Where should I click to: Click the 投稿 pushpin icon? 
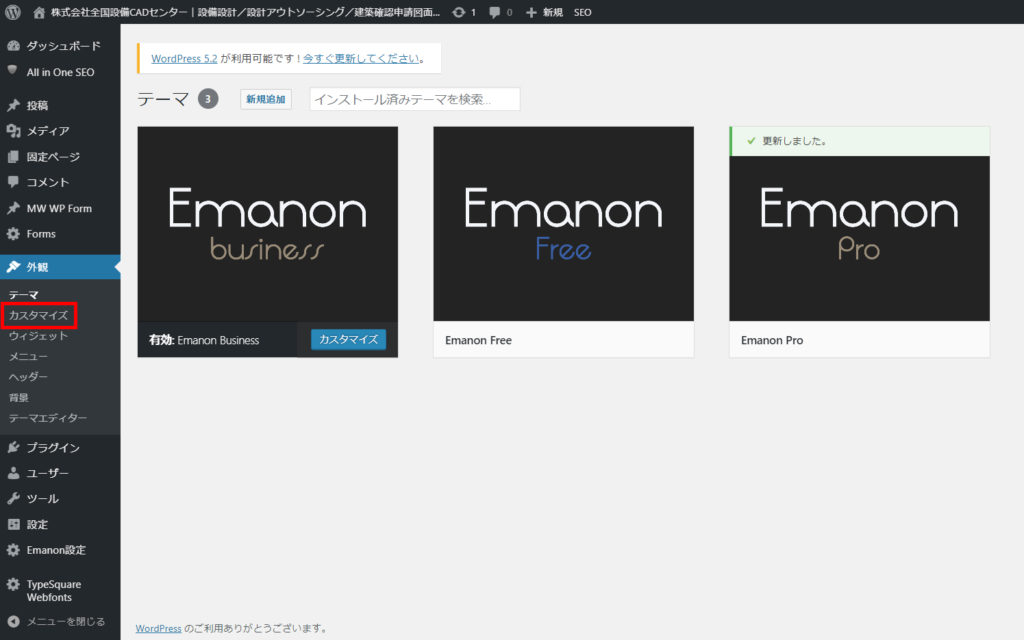[x=13, y=105]
